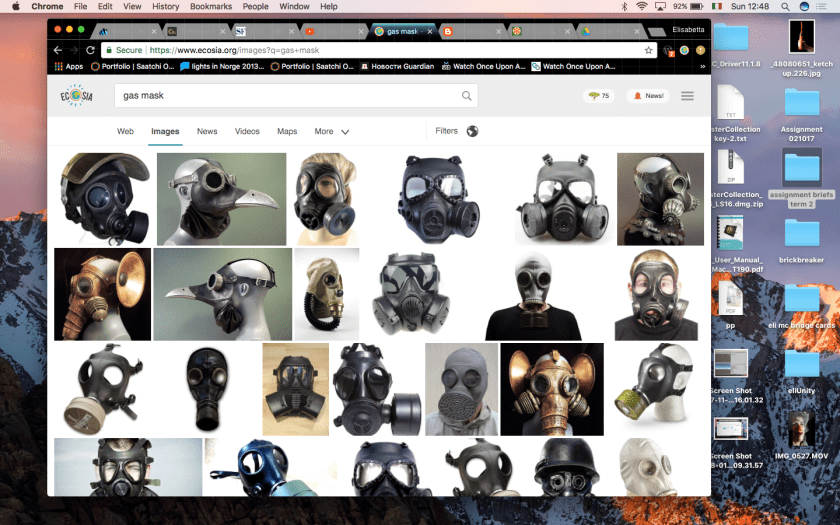Screen dimensions: 840x525
Task: Expand the More search categories dropdown
Action: [x=332, y=131]
